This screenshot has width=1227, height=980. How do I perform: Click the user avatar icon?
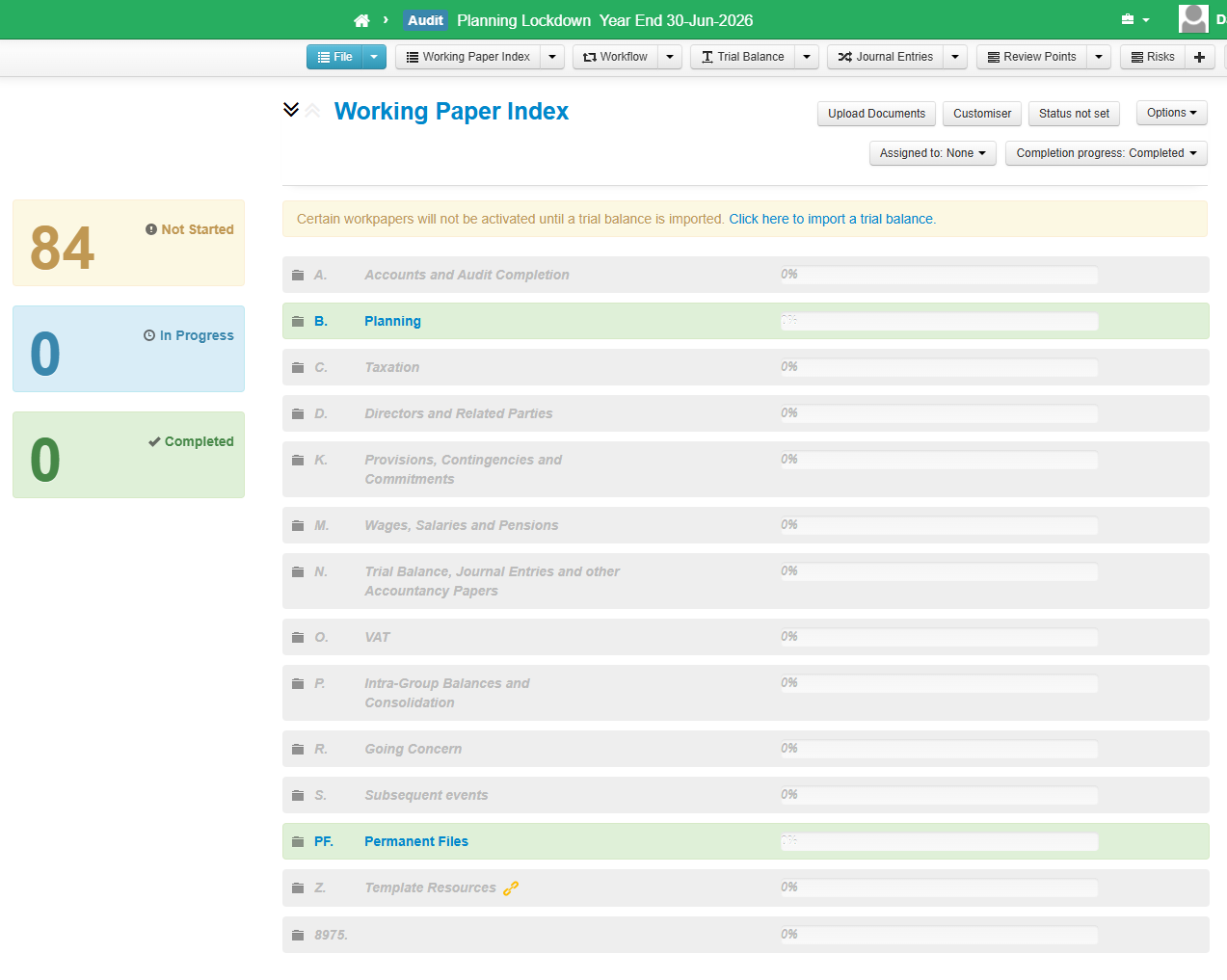point(1193,18)
